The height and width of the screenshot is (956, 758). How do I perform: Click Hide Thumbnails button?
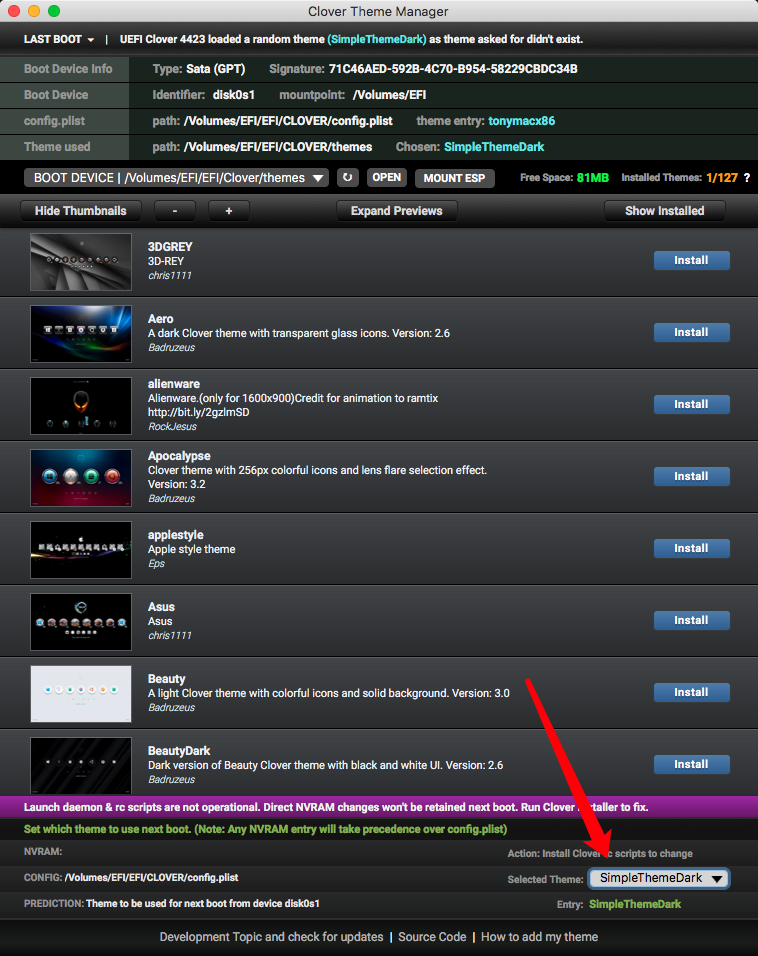pyautogui.click(x=80, y=211)
